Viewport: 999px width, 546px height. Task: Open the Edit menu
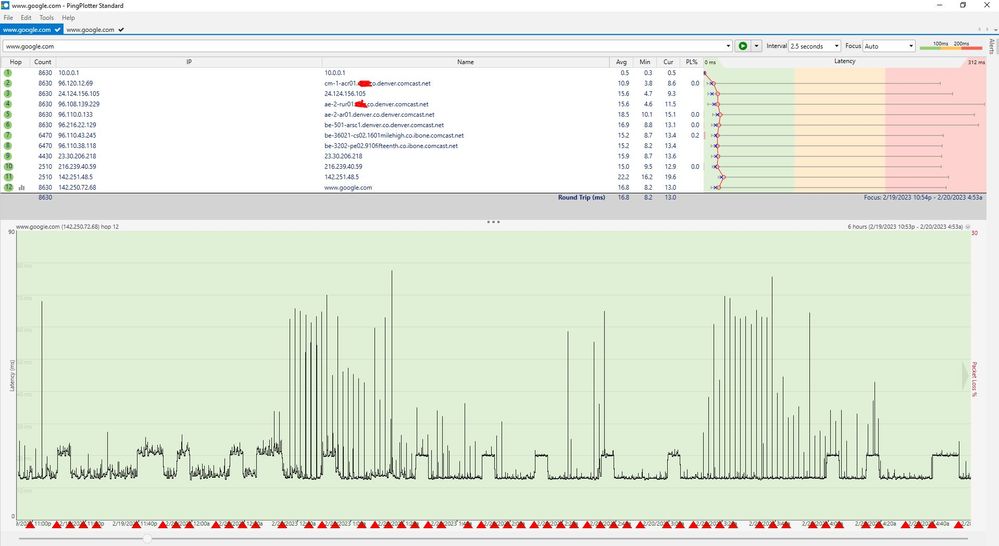26,18
